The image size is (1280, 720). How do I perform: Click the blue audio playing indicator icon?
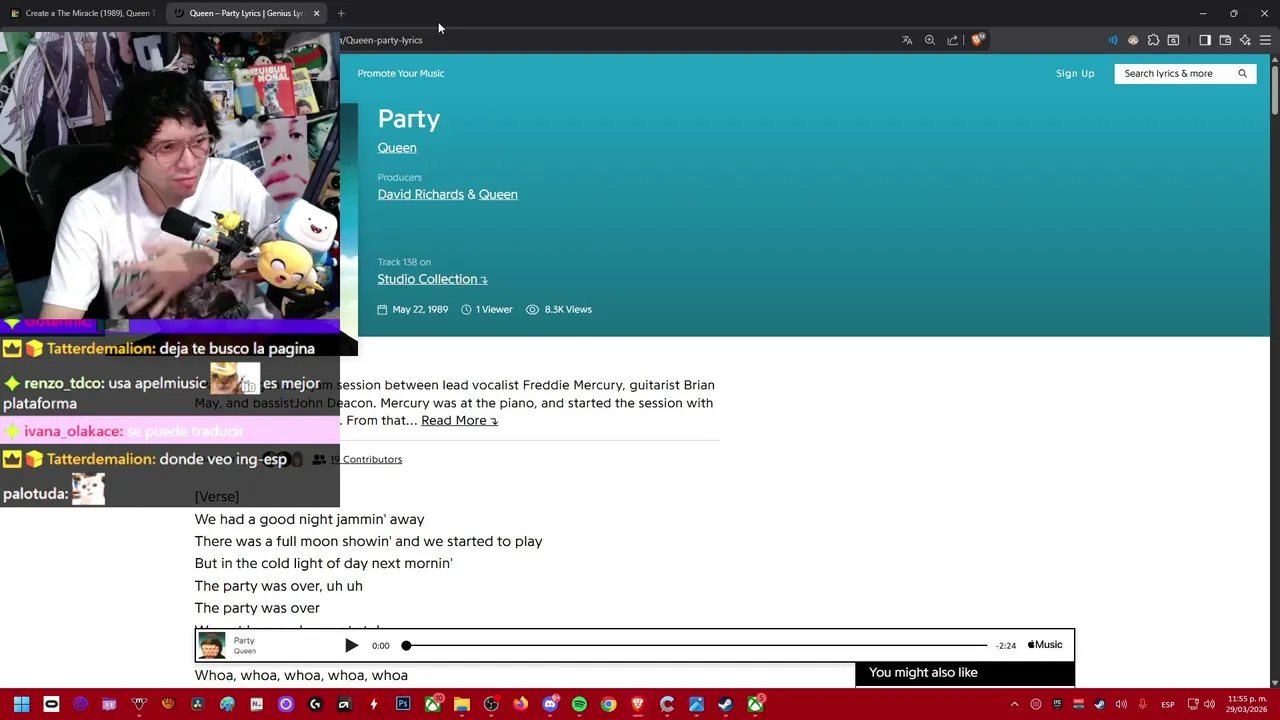pyautogui.click(x=1113, y=40)
